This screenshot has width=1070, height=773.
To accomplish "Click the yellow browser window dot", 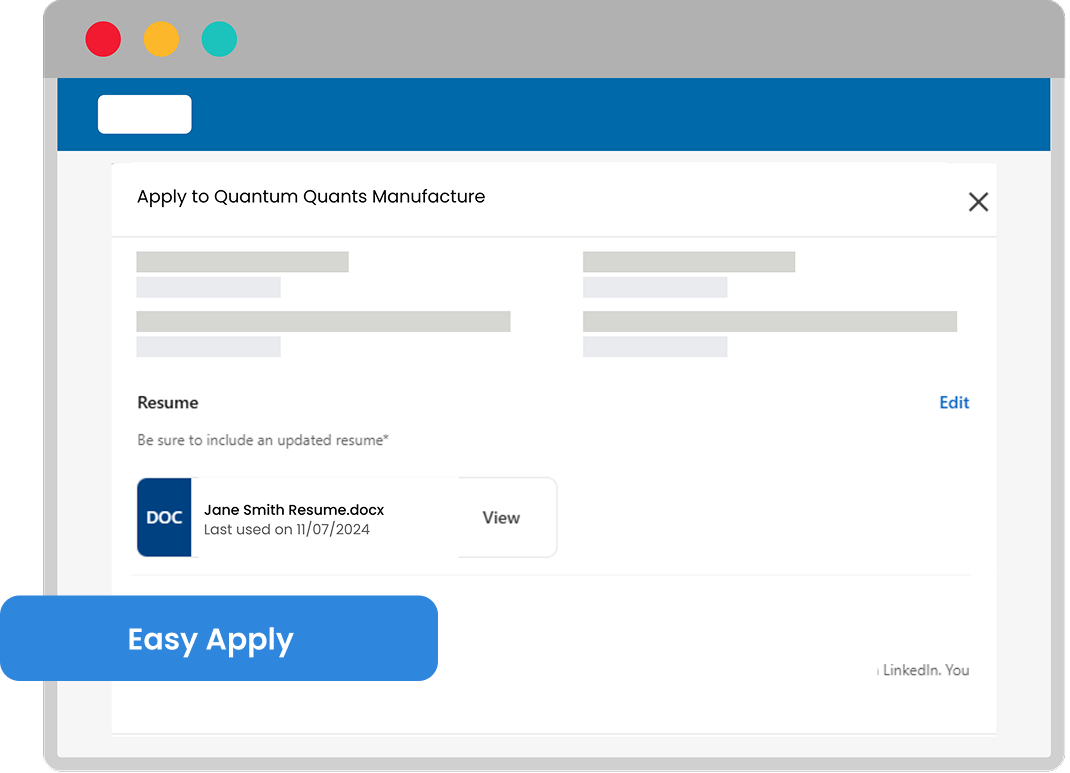I will click(x=161, y=39).
